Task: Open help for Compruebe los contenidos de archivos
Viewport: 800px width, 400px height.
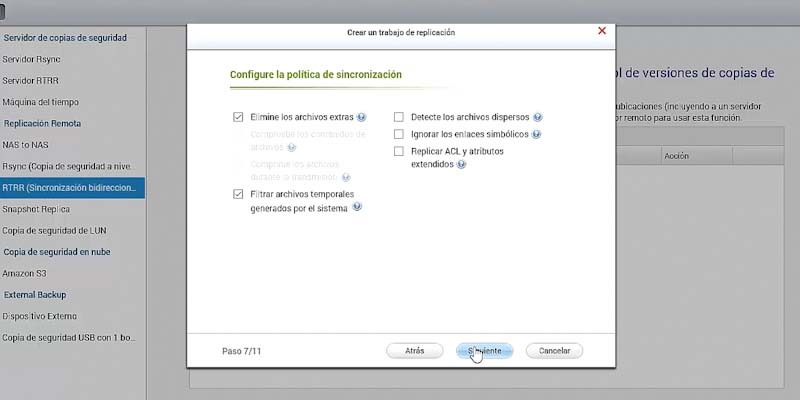Action: pos(291,147)
